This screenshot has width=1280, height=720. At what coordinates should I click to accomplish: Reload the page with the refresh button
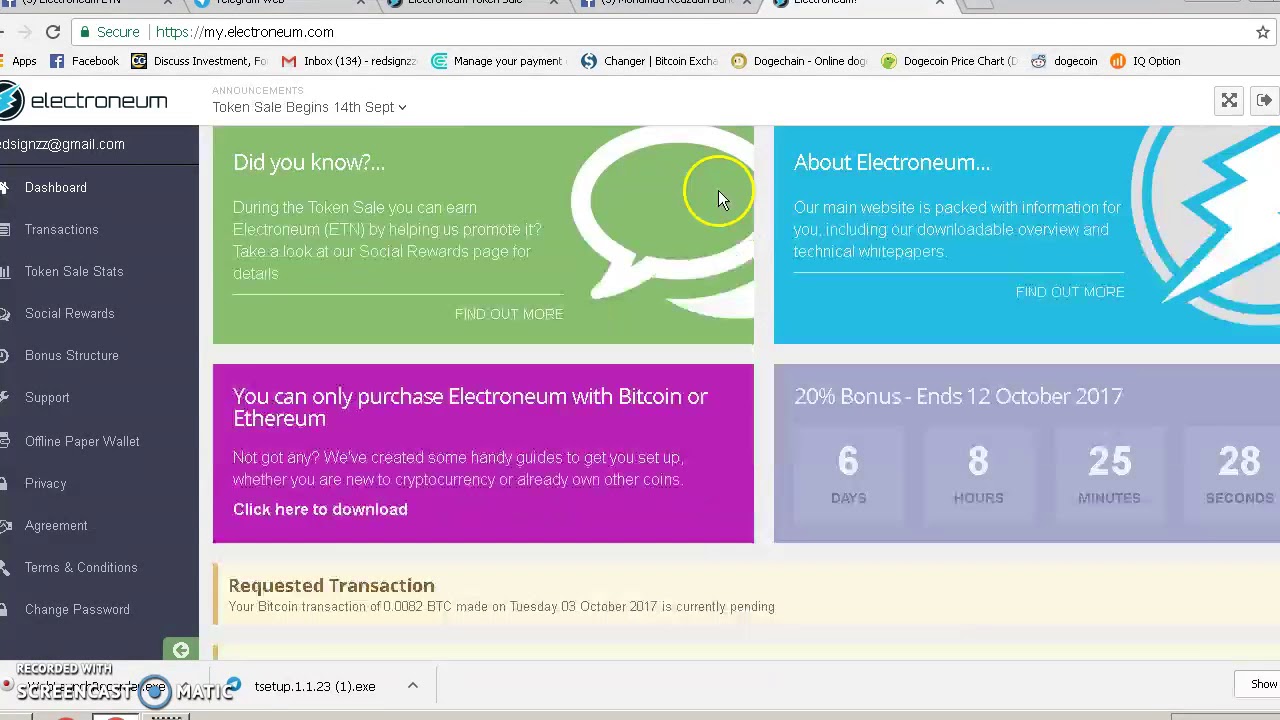tap(53, 32)
